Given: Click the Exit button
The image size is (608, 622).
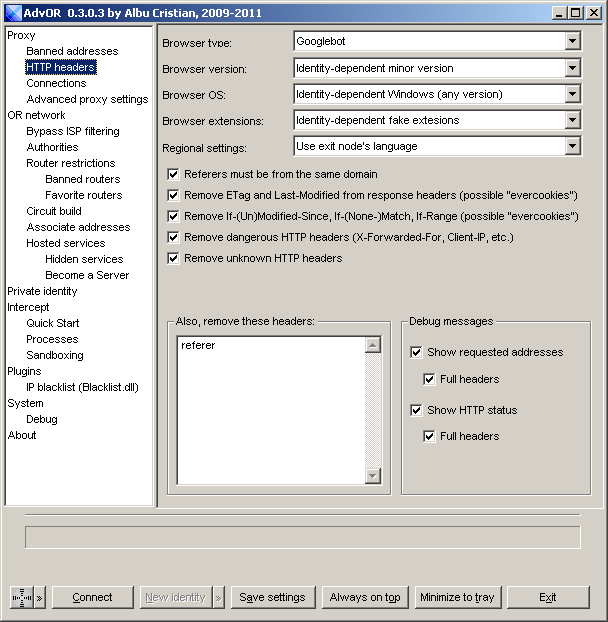Looking at the screenshot, I should (548, 597).
